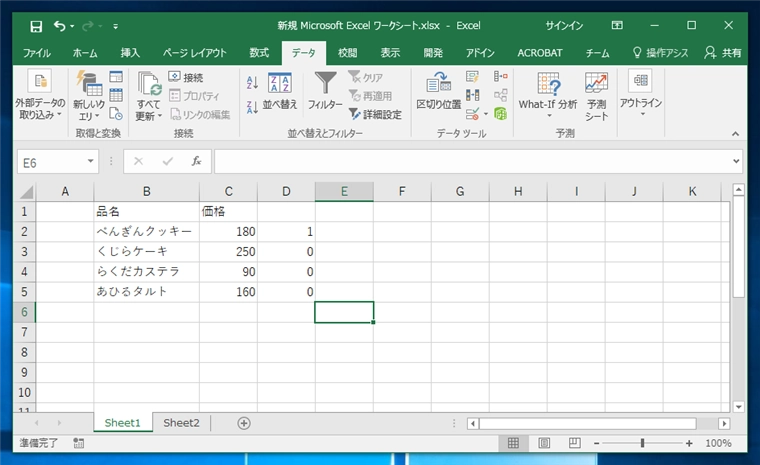Click the Name Box showing E6
760x465 pixels.
tap(51, 162)
